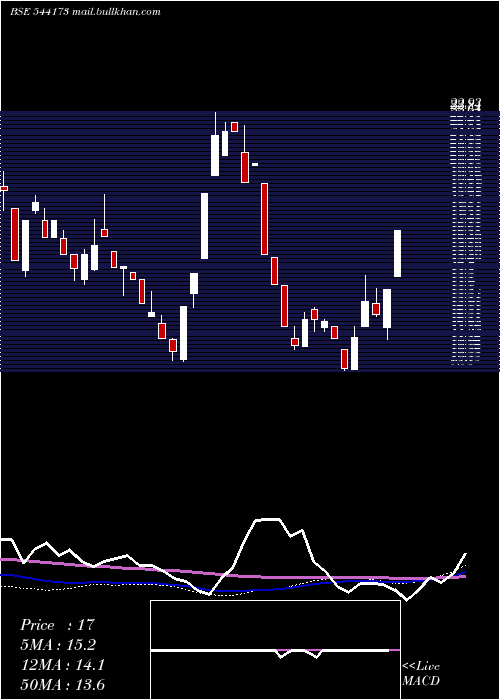Click the 'Price : 17' value
This screenshot has height=700, width=500.
[58, 625]
